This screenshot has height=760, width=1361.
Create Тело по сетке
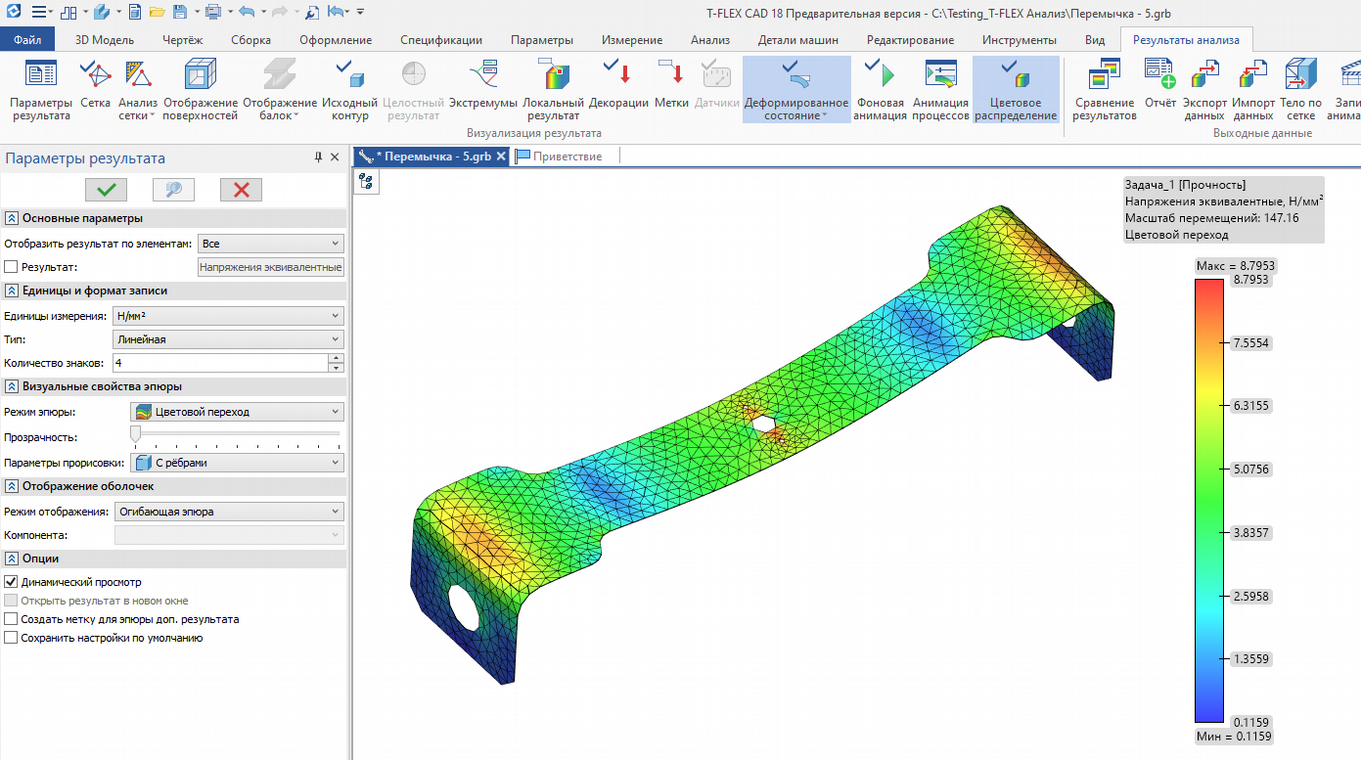pyautogui.click(x=1300, y=90)
